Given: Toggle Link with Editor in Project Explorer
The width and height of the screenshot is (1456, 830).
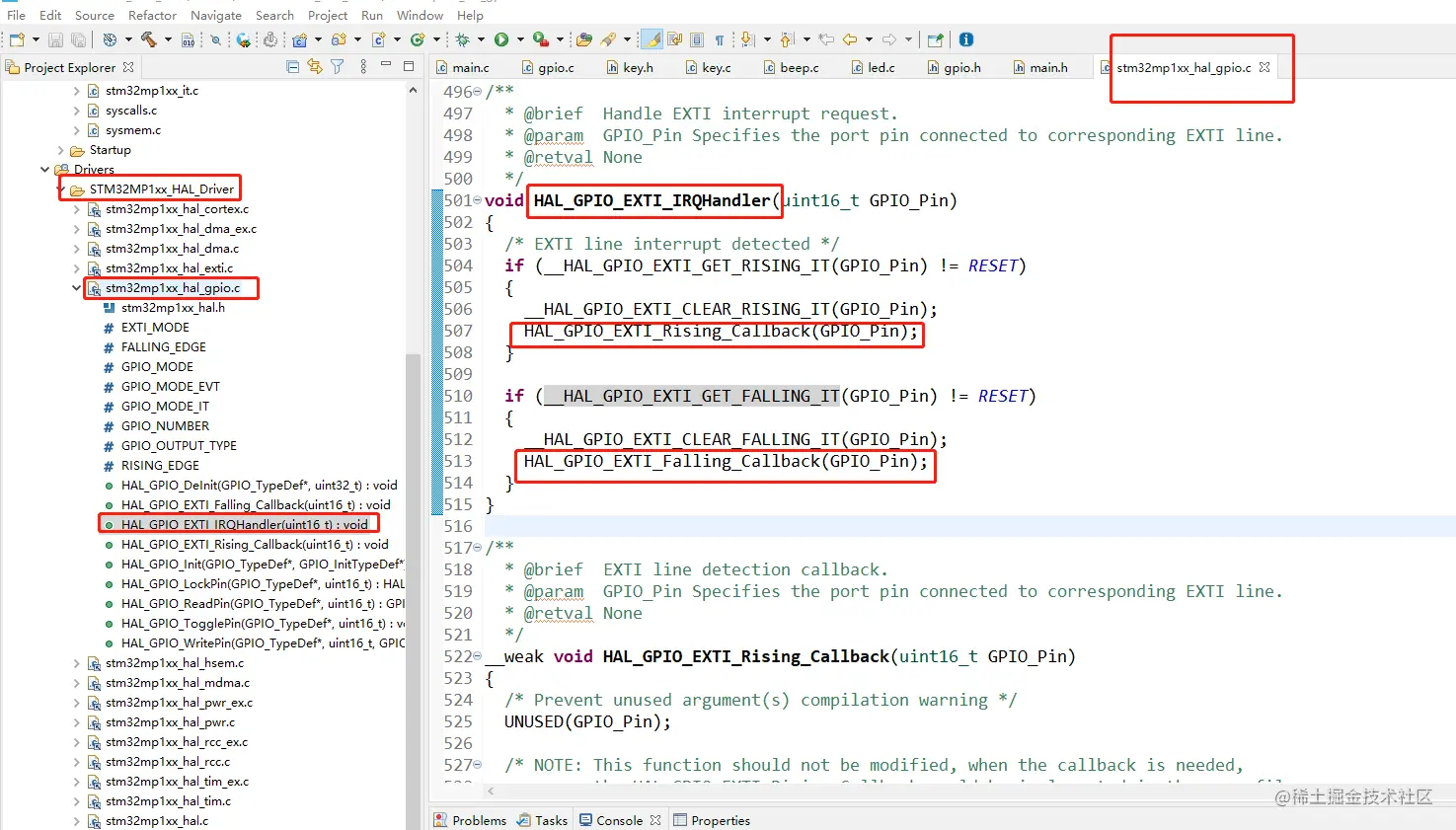Looking at the screenshot, I should [x=315, y=66].
